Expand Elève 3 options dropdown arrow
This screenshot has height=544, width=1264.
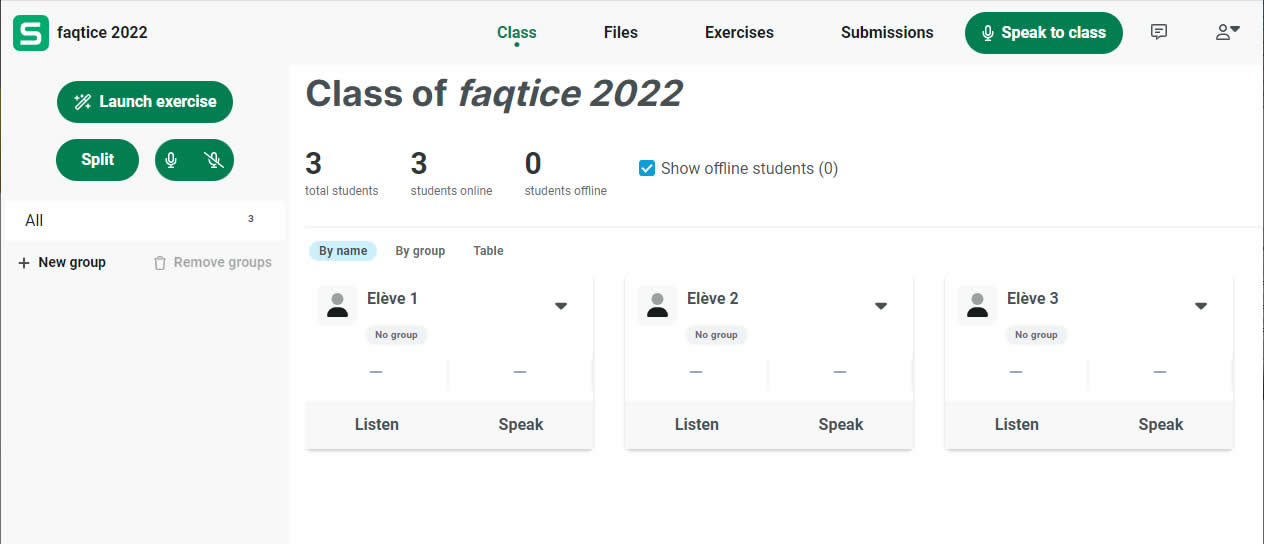point(1201,306)
